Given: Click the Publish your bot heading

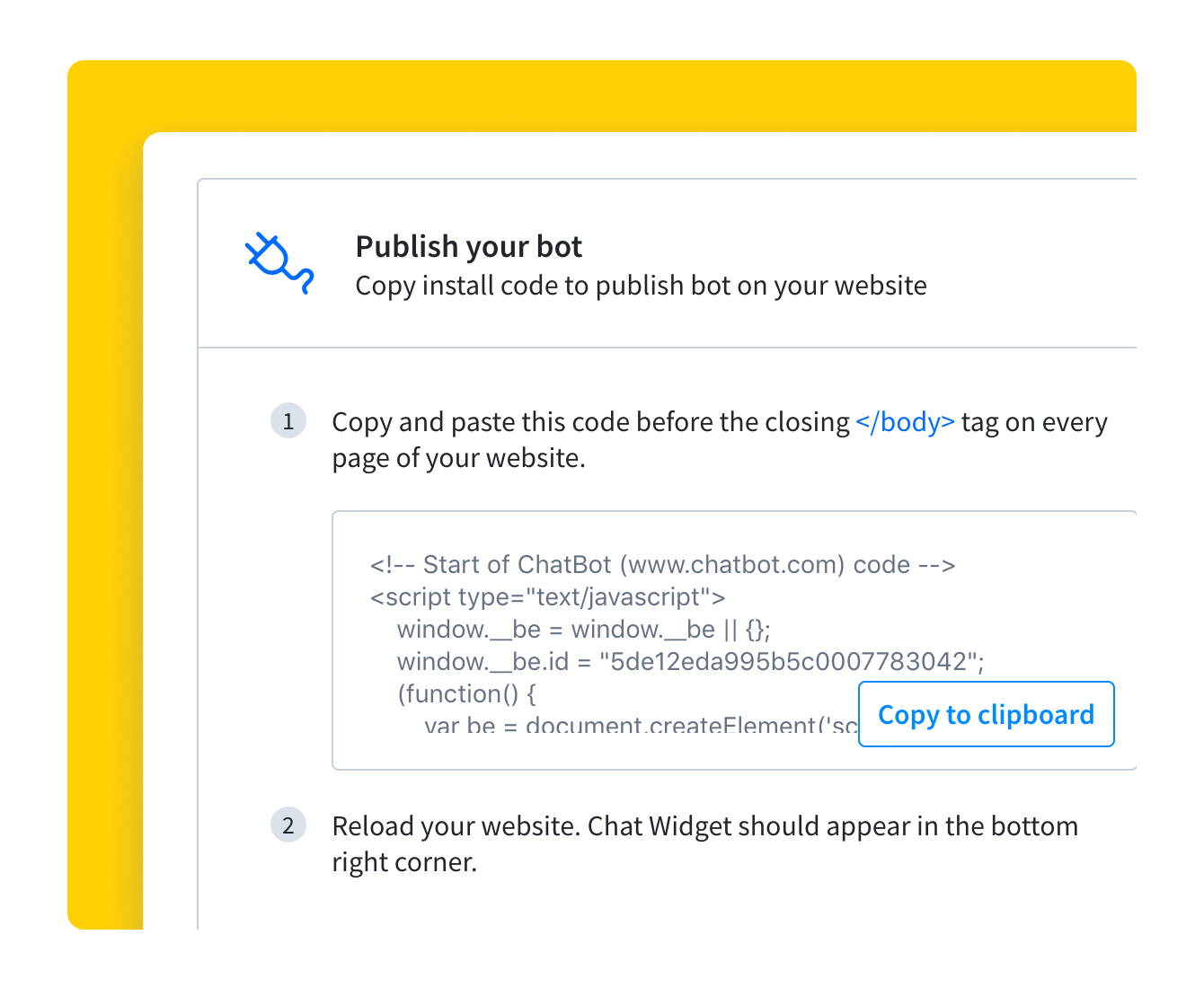Looking at the screenshot, I should pos(468,245).
